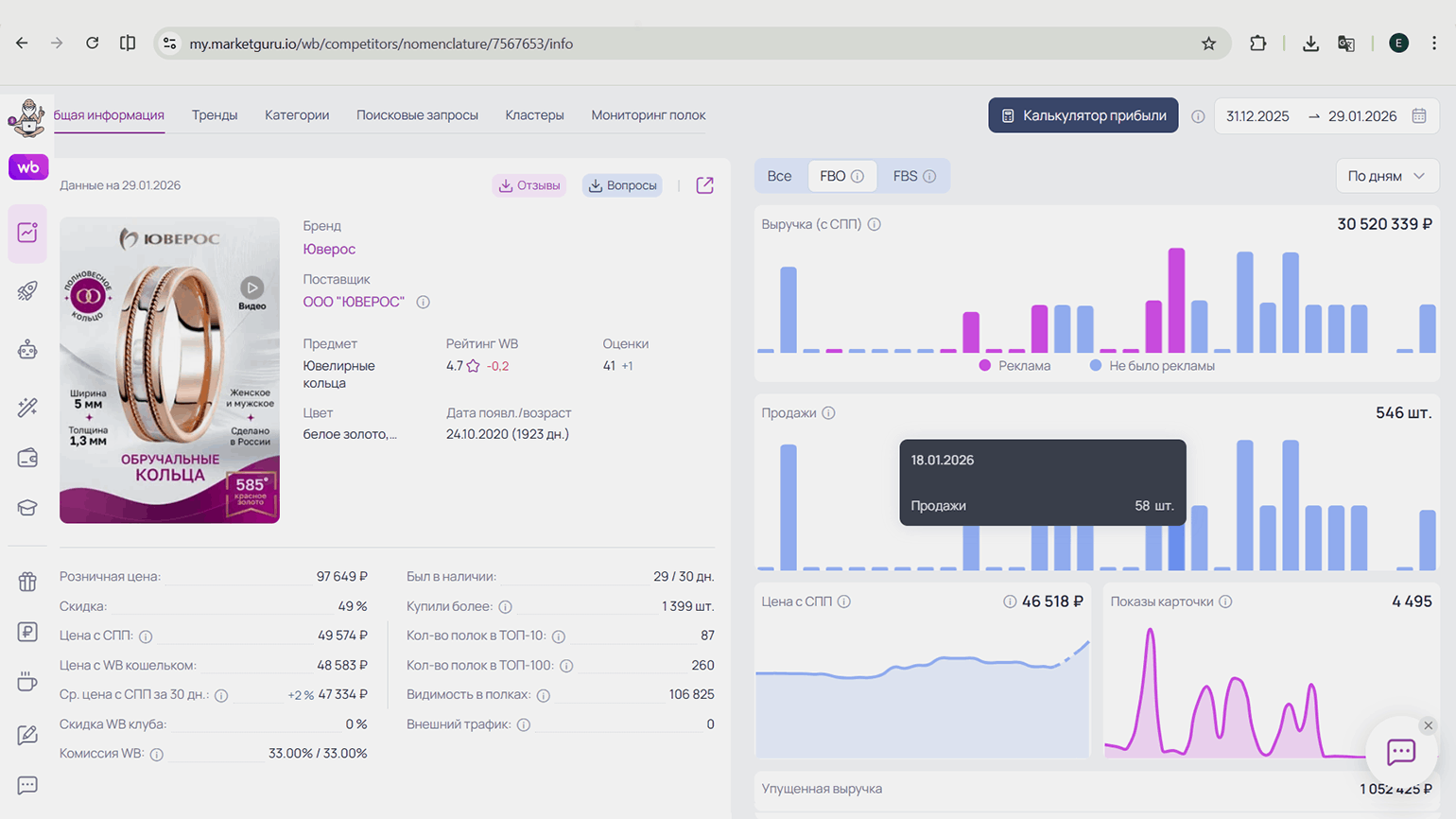Switch sales filter to Все
This screenshot has height=819, width=1456.
tap(779, 176)
